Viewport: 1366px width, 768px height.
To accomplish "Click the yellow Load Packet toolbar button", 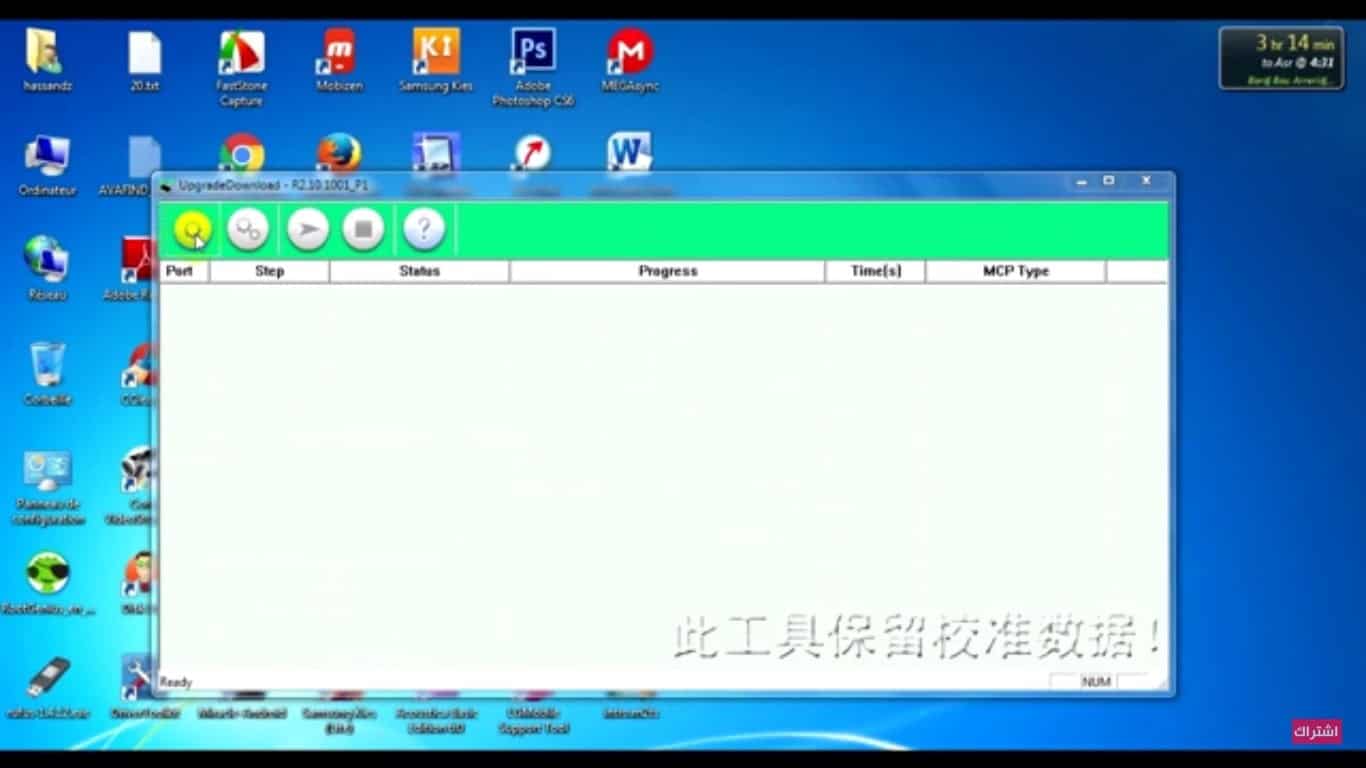I will tap(192, 231).
